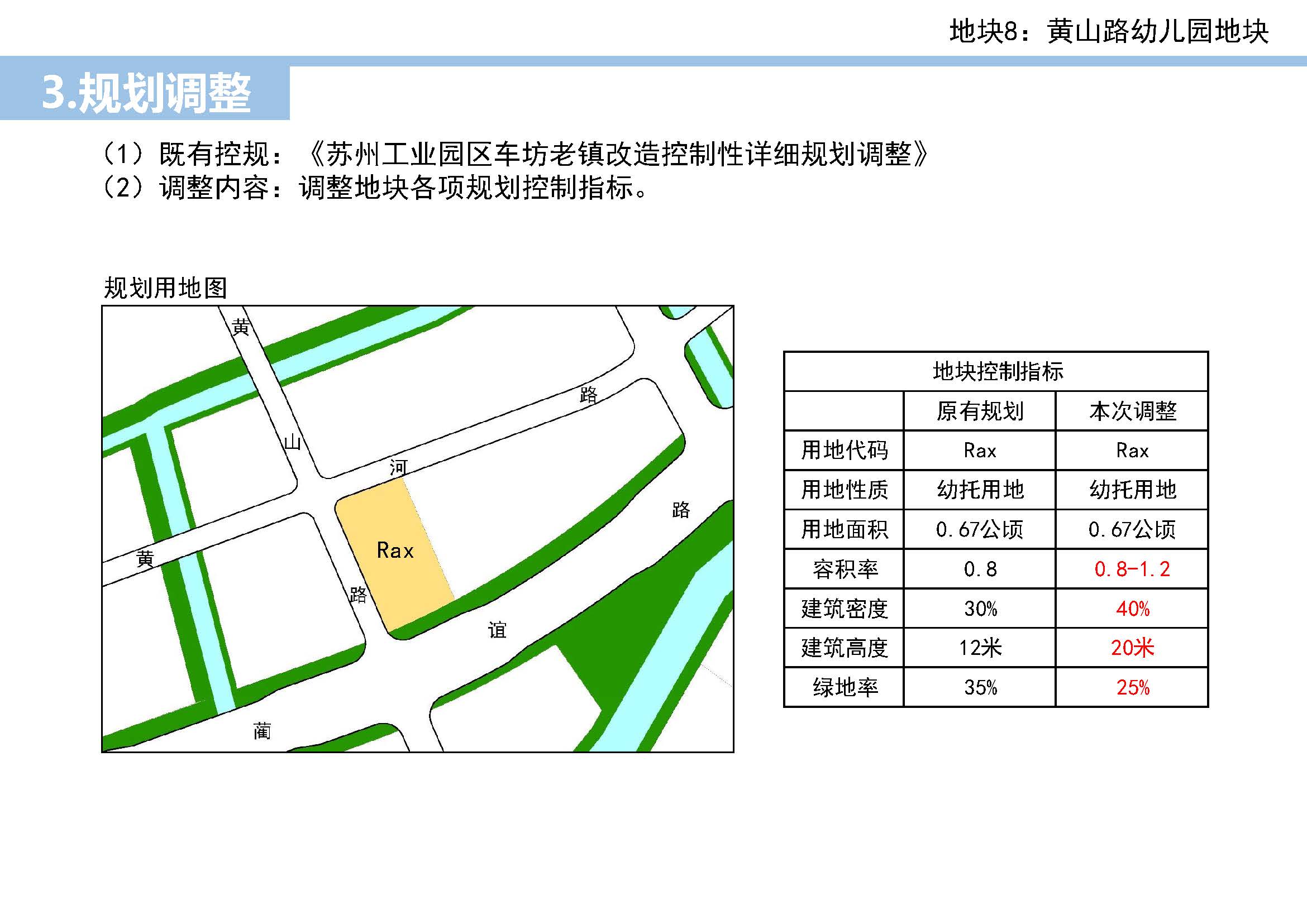Click the 容积率 row label
This screenshot has height=924, width=1307.
(x=845, y=569)
